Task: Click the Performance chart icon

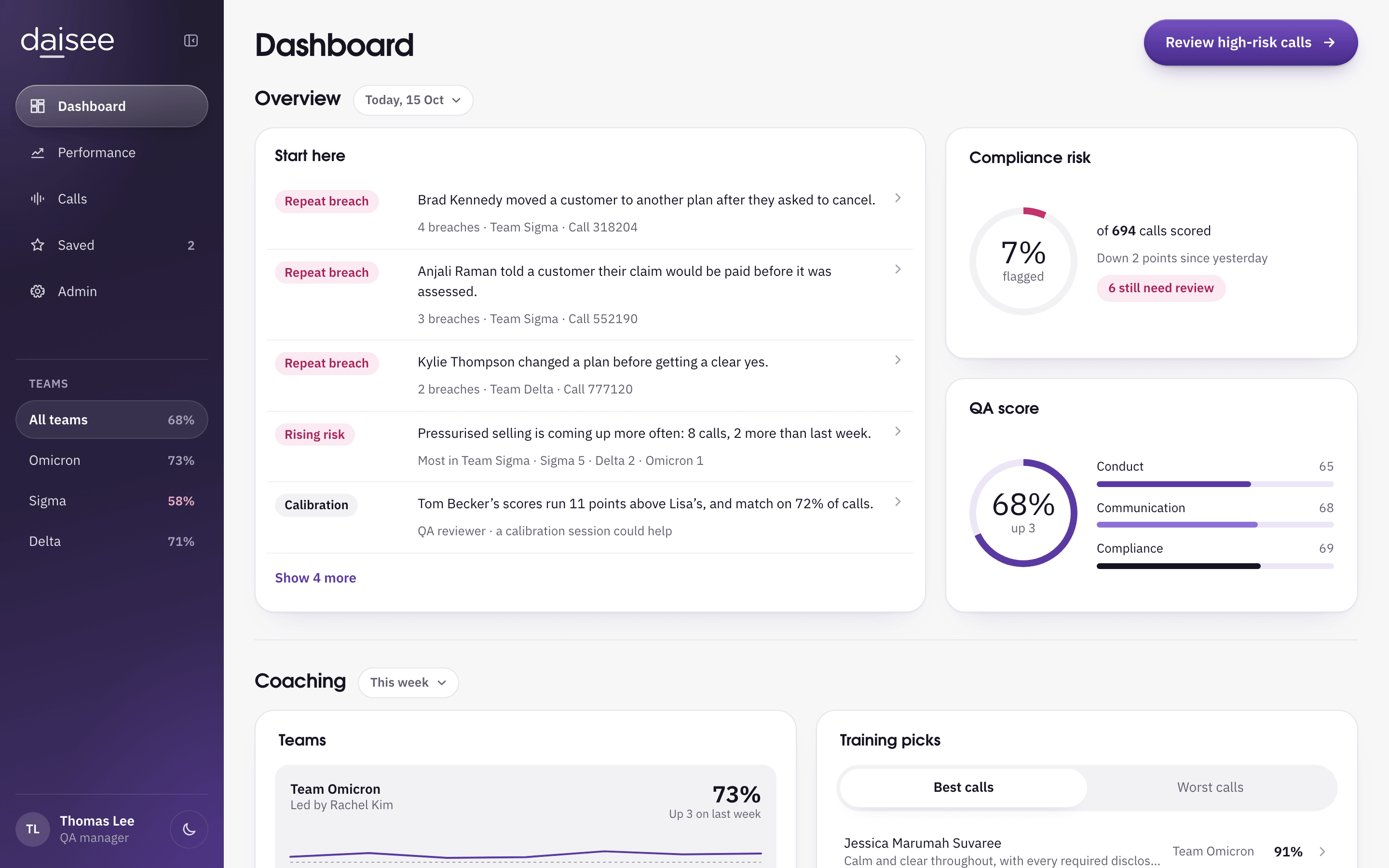Action: 38,153
